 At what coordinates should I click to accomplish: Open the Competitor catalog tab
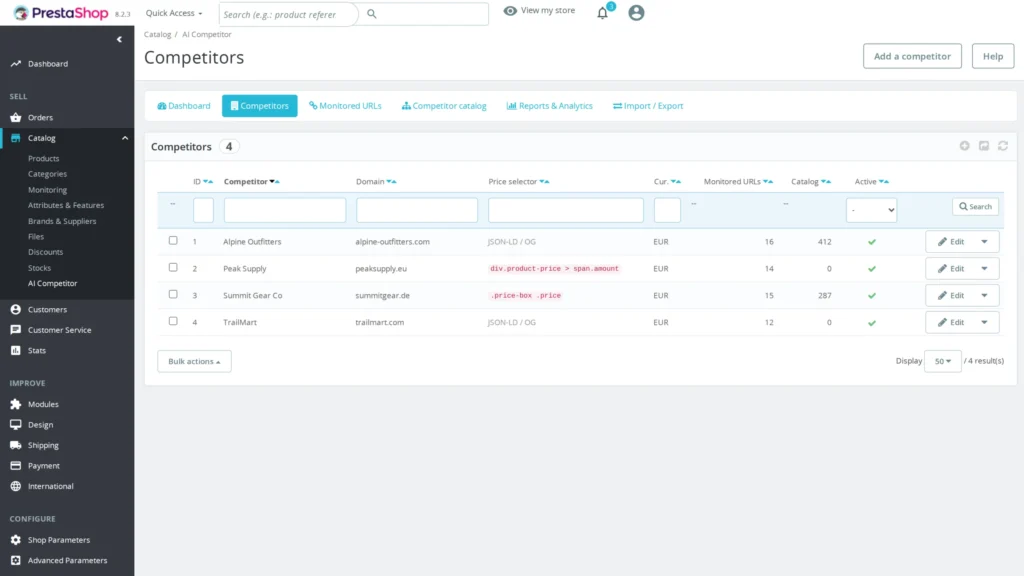tap(444, 106)
